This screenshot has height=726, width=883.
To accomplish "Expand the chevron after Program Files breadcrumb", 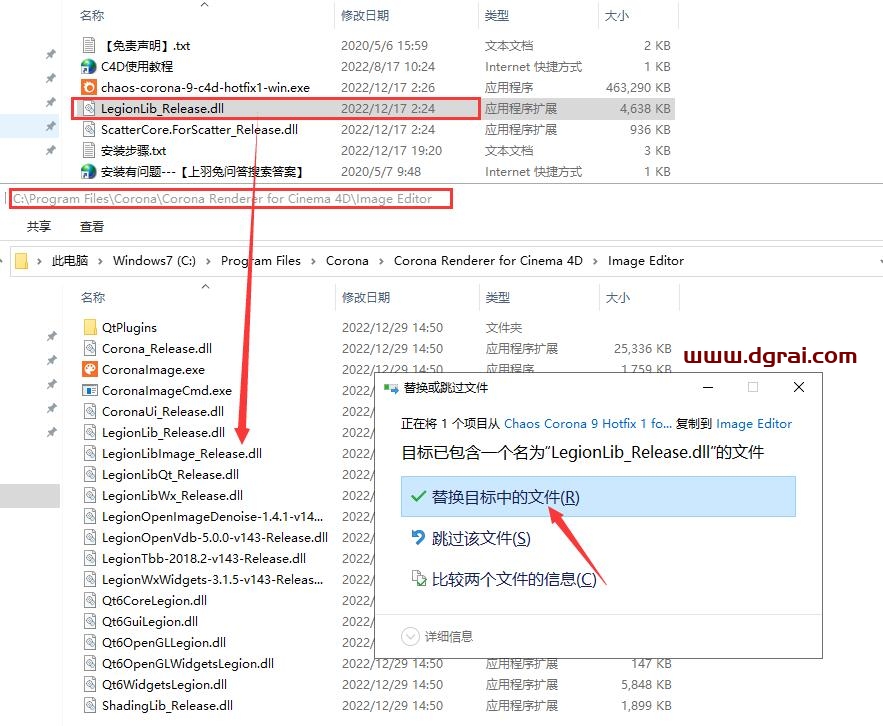I will pyautogui.click(x=313, y=261).
